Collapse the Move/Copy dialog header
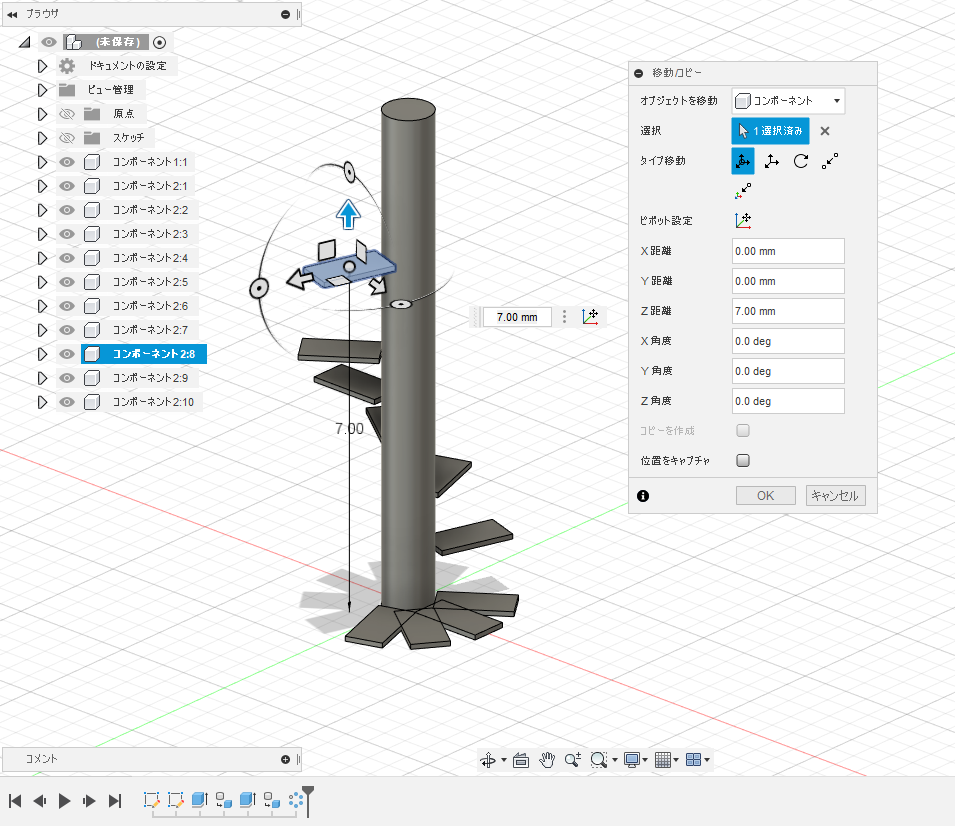Screen dimensions: 955x826 pyautogui.click(x=638, y=73)
